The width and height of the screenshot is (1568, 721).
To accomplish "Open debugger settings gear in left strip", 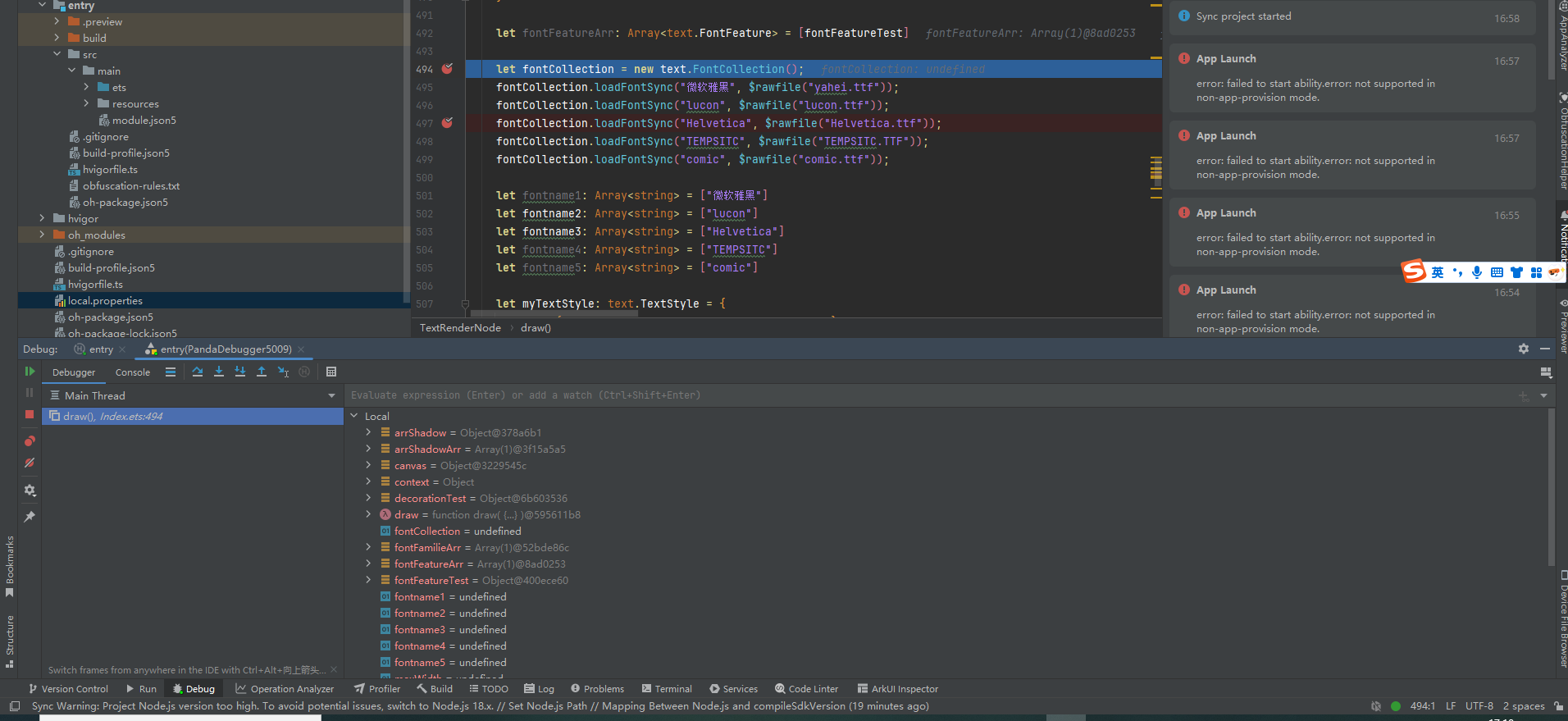I will pos(30,491).
